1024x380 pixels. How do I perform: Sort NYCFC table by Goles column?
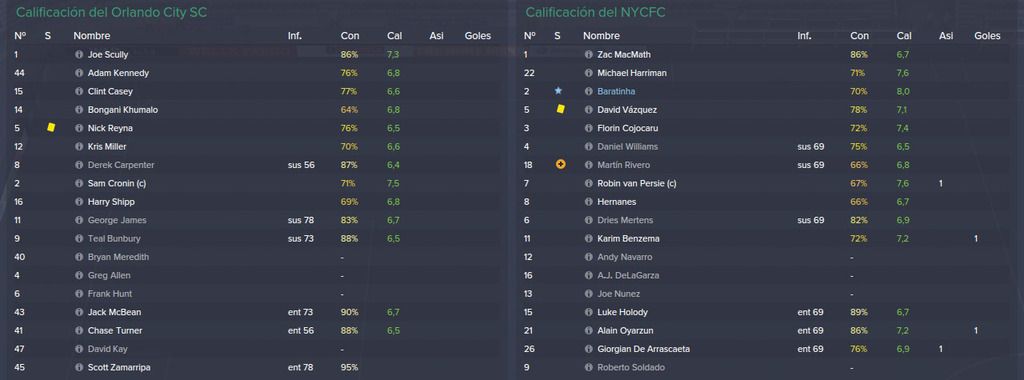(987, 36)
